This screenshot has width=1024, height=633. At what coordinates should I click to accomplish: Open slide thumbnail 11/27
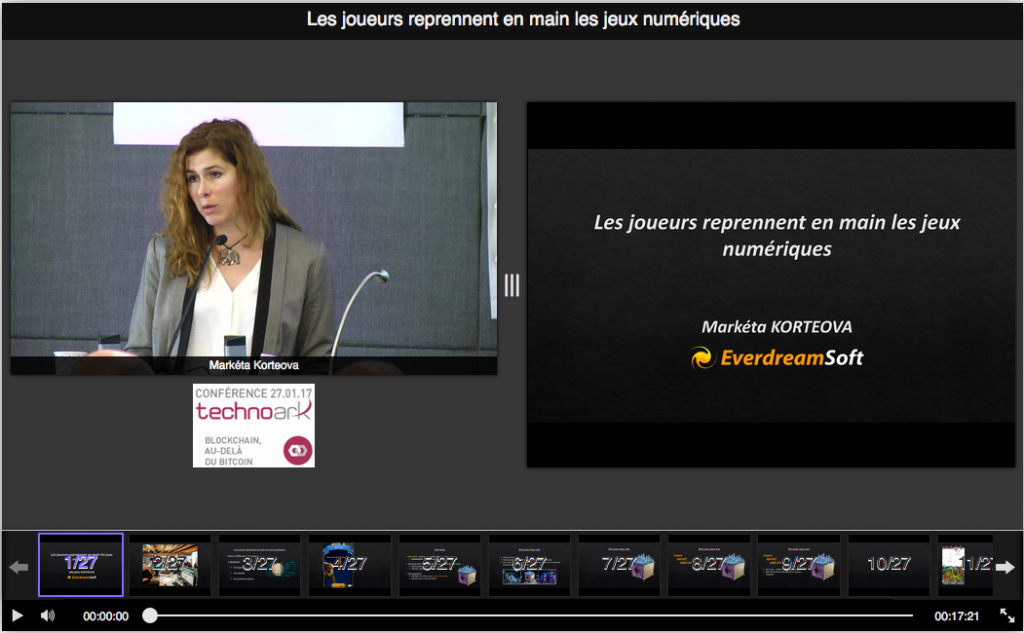pyautogui.click(x=966, y=564)
